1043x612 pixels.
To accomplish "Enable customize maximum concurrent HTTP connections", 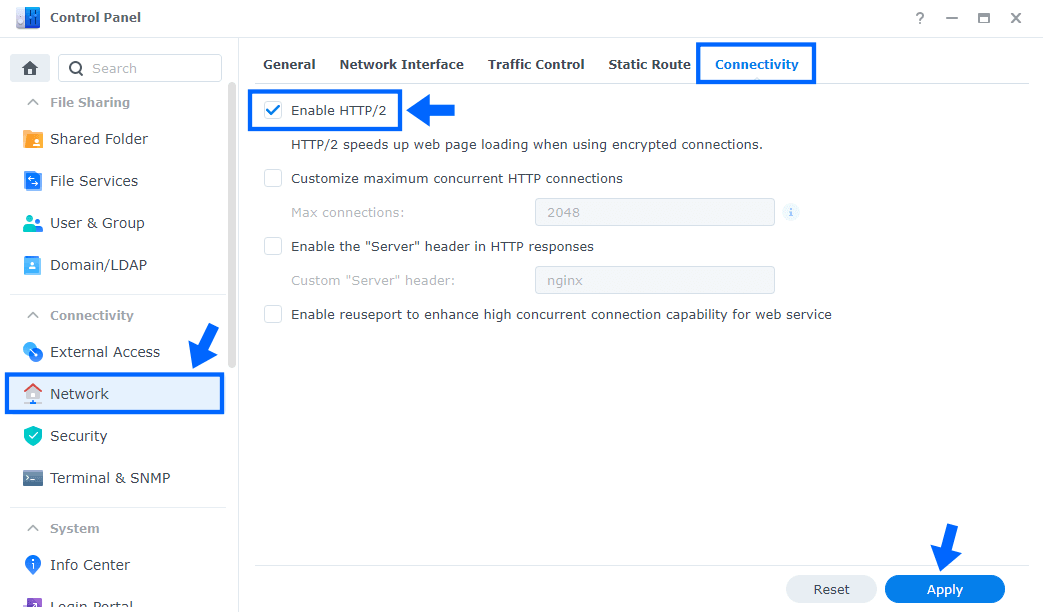I will [x=272, y=178].
